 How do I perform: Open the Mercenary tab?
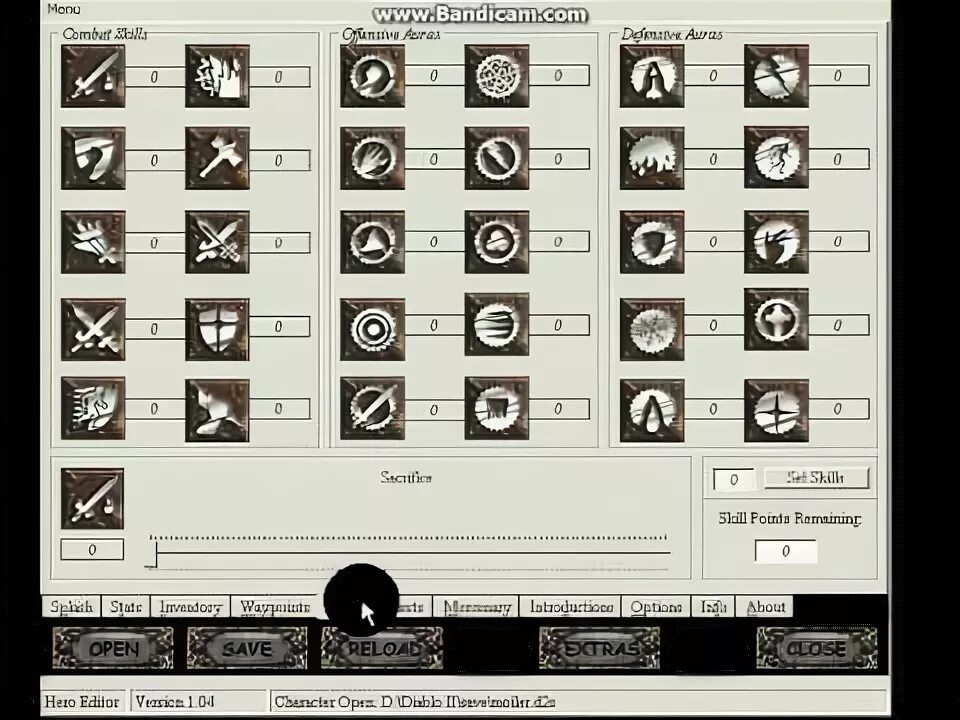pos(476,607)
